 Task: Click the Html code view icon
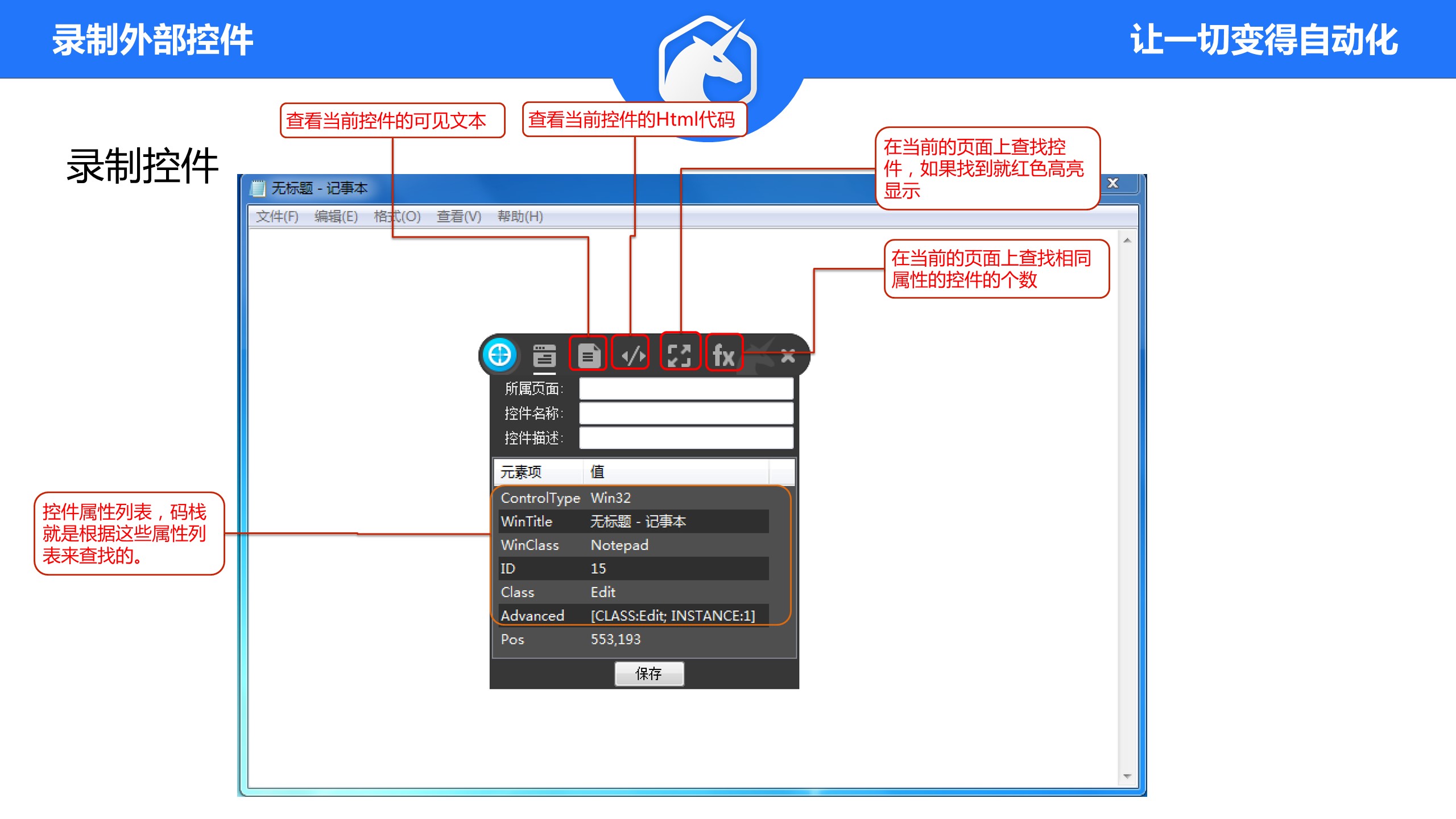coord(632,356)
